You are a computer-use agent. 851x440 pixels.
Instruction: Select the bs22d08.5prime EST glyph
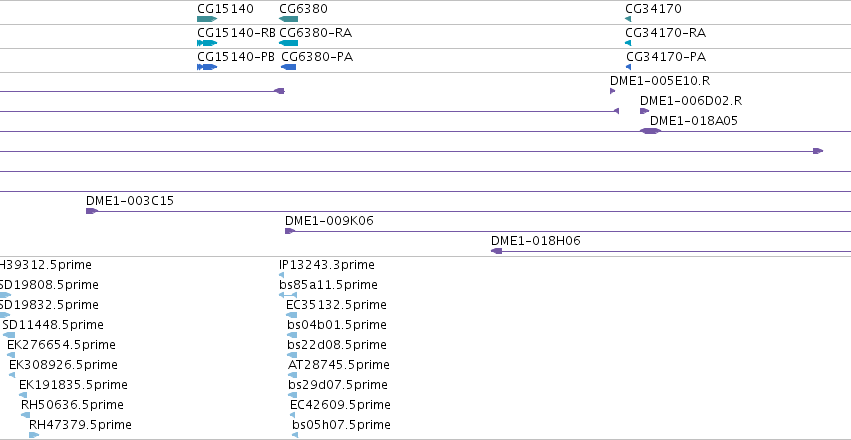coord(292,355)
